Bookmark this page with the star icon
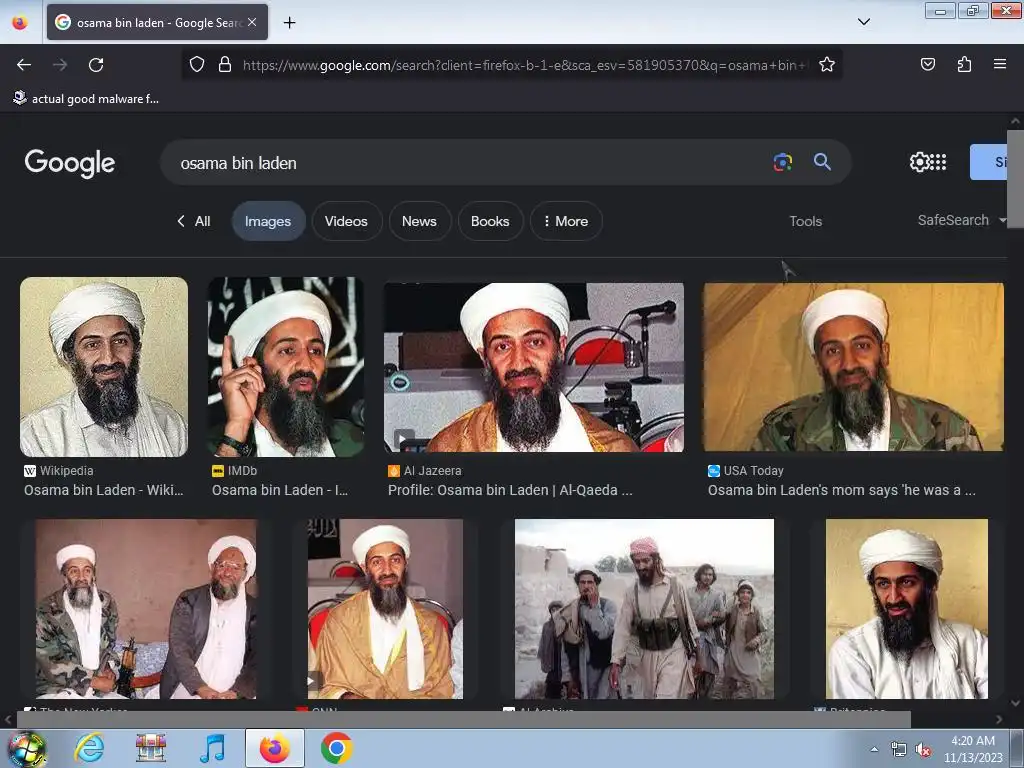Image resolution: width=1024 pixels, height=768 pixels. click(x=827, y=64)
